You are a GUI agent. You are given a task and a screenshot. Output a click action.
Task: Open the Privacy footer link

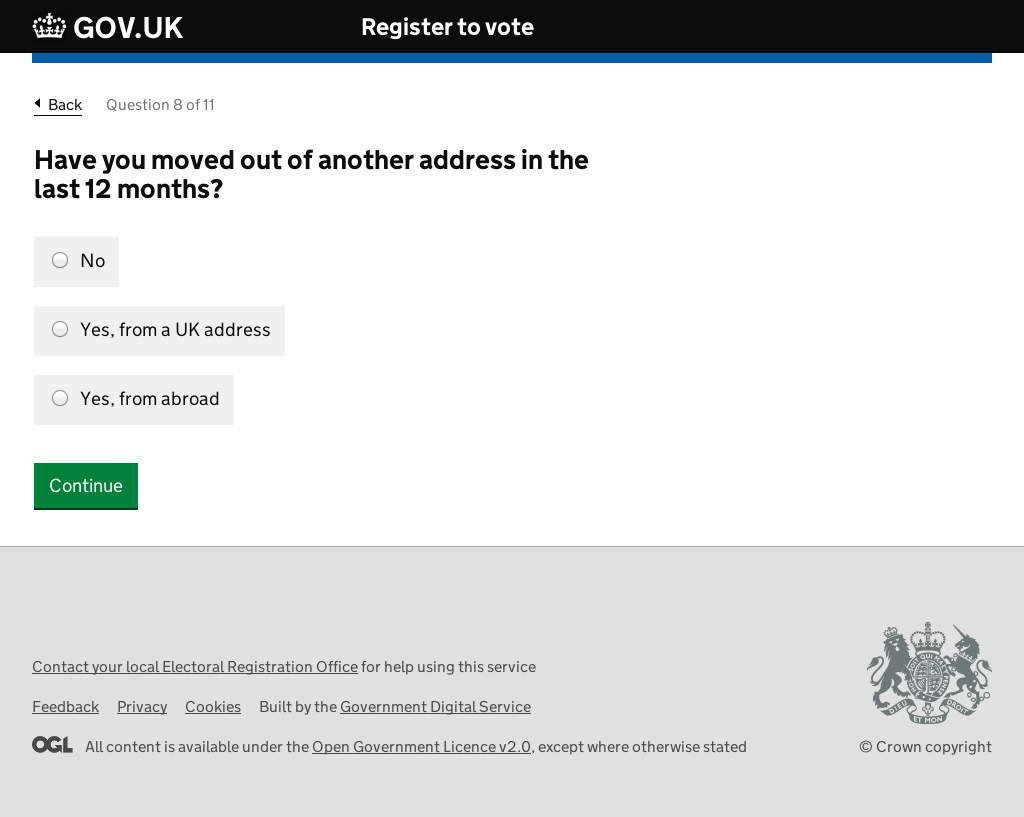(142, 707)
